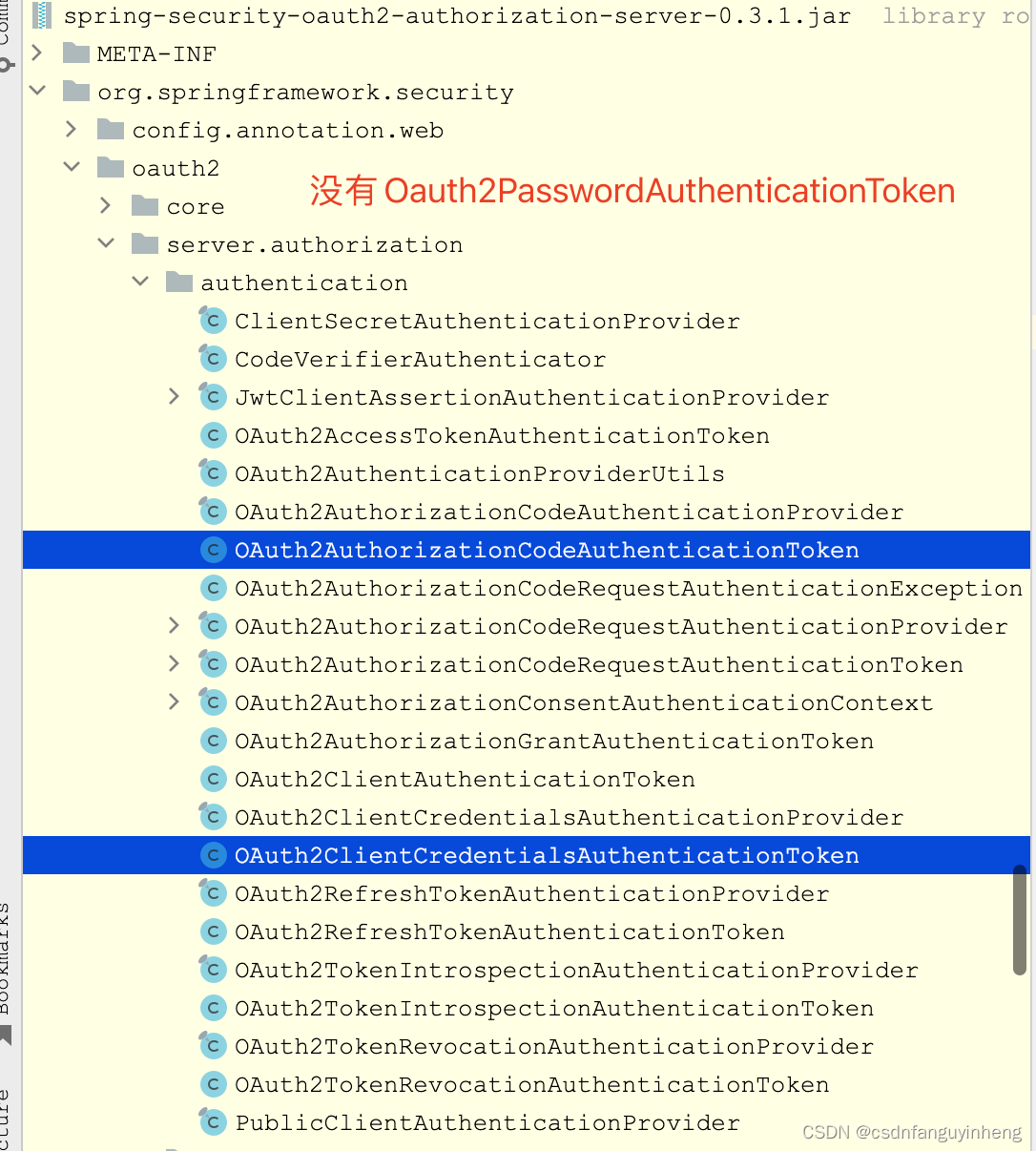Click class icon of OAuth2TokenIntrospectionAuthenticationProvider
Viewport: 1036px width, 1151px height.
[x=213, y=970]
